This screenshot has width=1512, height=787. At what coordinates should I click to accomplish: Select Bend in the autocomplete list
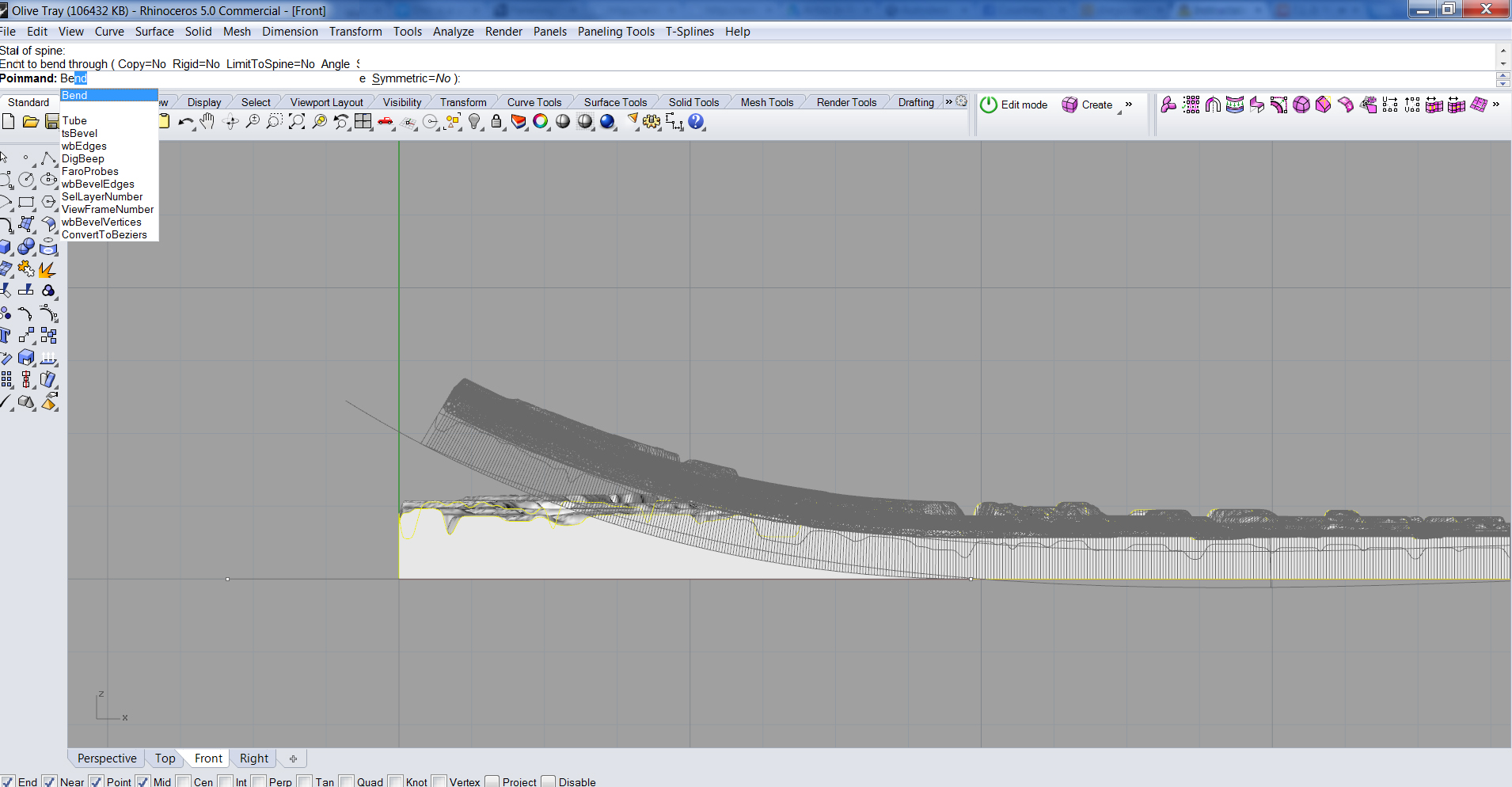[109, 95]
